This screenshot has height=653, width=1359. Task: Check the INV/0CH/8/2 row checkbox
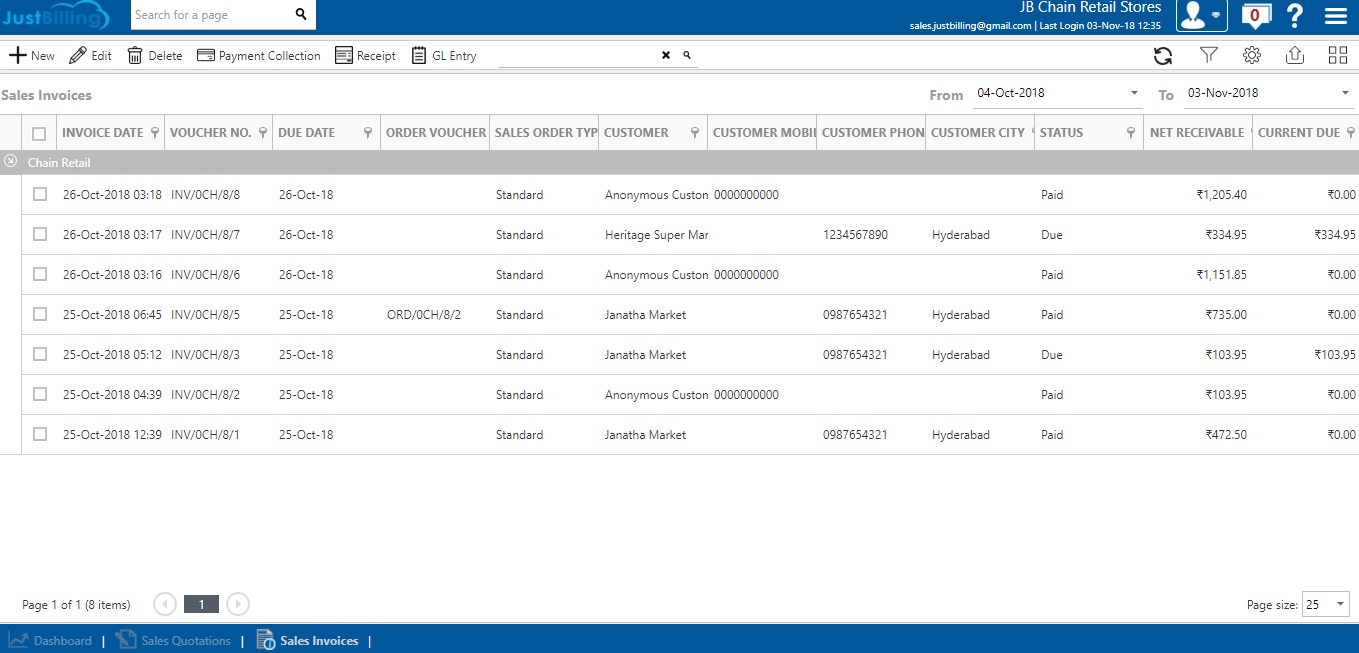click(x=40, y=394)
